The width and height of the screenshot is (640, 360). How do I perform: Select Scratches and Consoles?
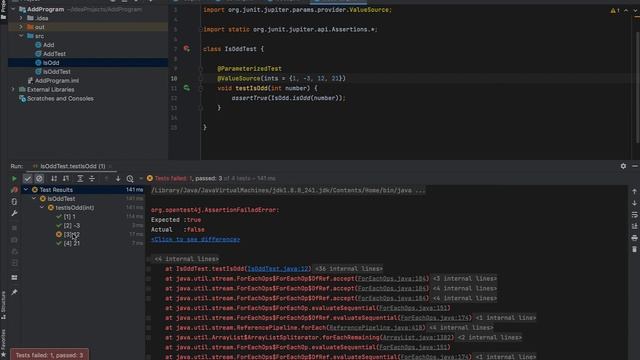[x=60, y=99]
